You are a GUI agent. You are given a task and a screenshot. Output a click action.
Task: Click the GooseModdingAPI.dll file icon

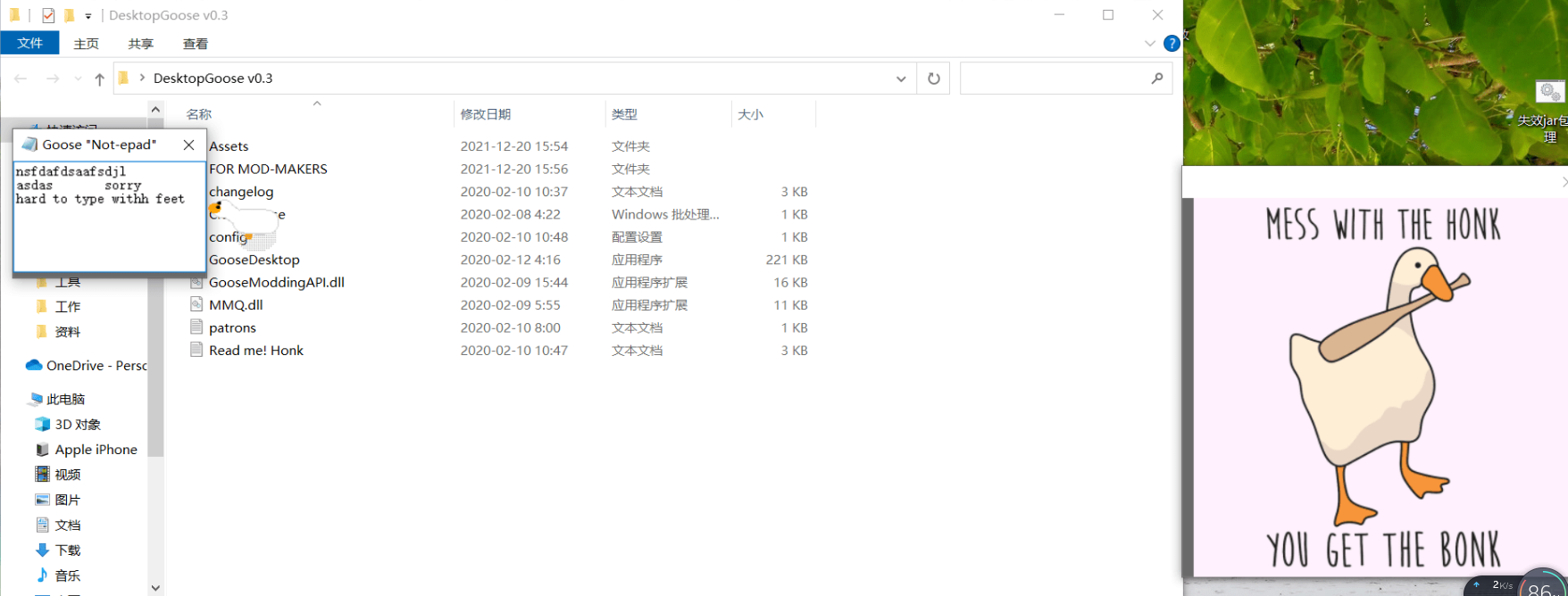[196, 282]
